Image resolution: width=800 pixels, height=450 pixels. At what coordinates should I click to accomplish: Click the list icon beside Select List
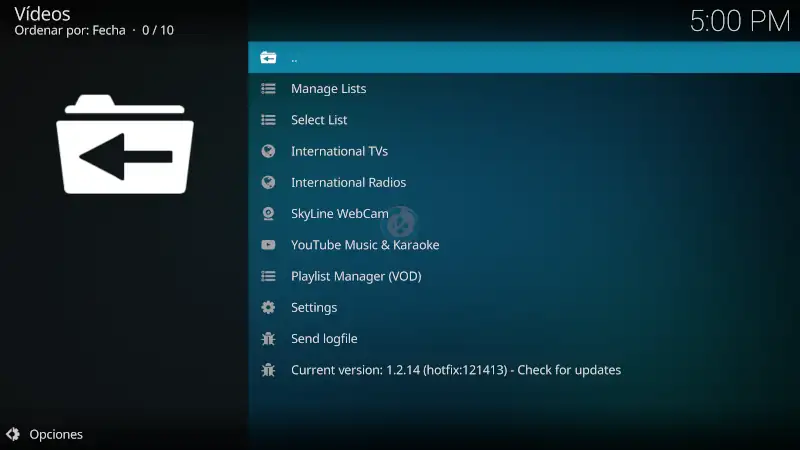[268, 120]
